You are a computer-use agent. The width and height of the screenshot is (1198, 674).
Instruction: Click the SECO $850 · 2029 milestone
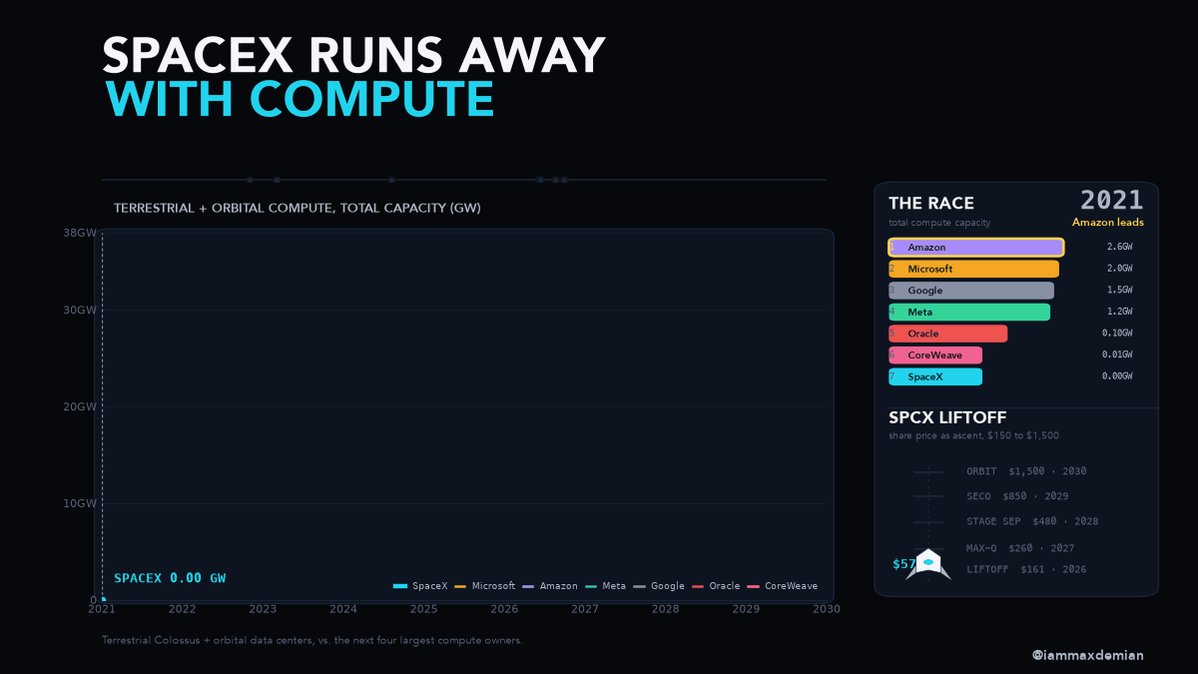pyautogui.click(x=1018, y=497)
